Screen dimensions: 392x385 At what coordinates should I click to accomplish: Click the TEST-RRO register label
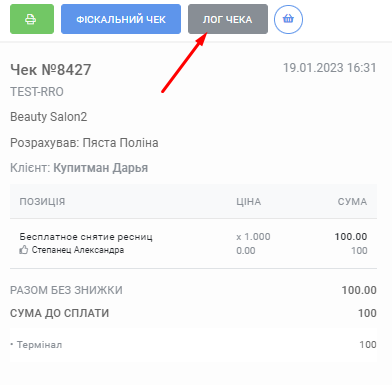[x=37, y=92]
